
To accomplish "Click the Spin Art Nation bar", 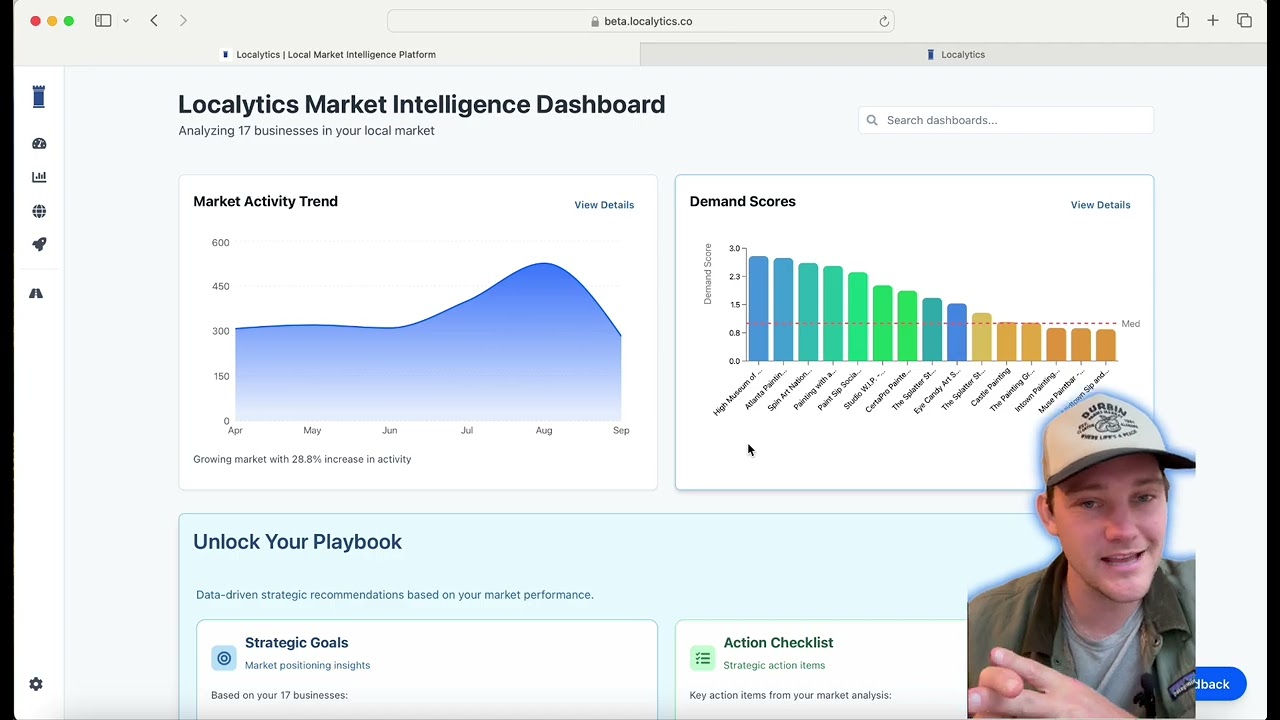I will (x=808, y=312).
